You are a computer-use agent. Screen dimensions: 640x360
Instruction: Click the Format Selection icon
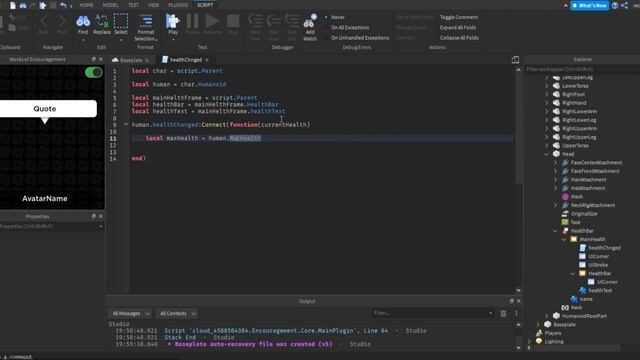[146, 21]
